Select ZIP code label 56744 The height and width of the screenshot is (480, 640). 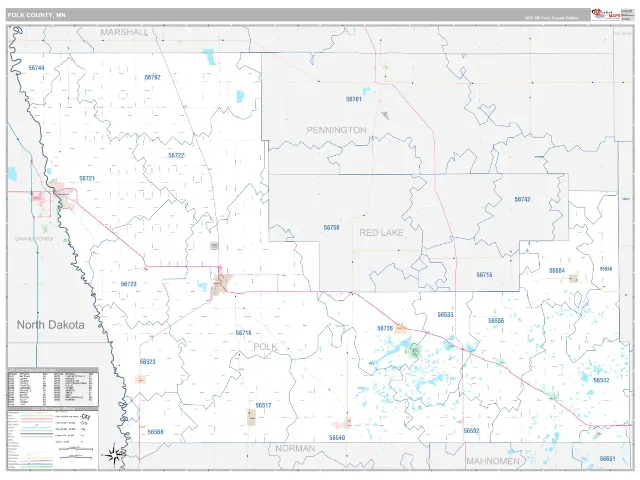point(37,68)
